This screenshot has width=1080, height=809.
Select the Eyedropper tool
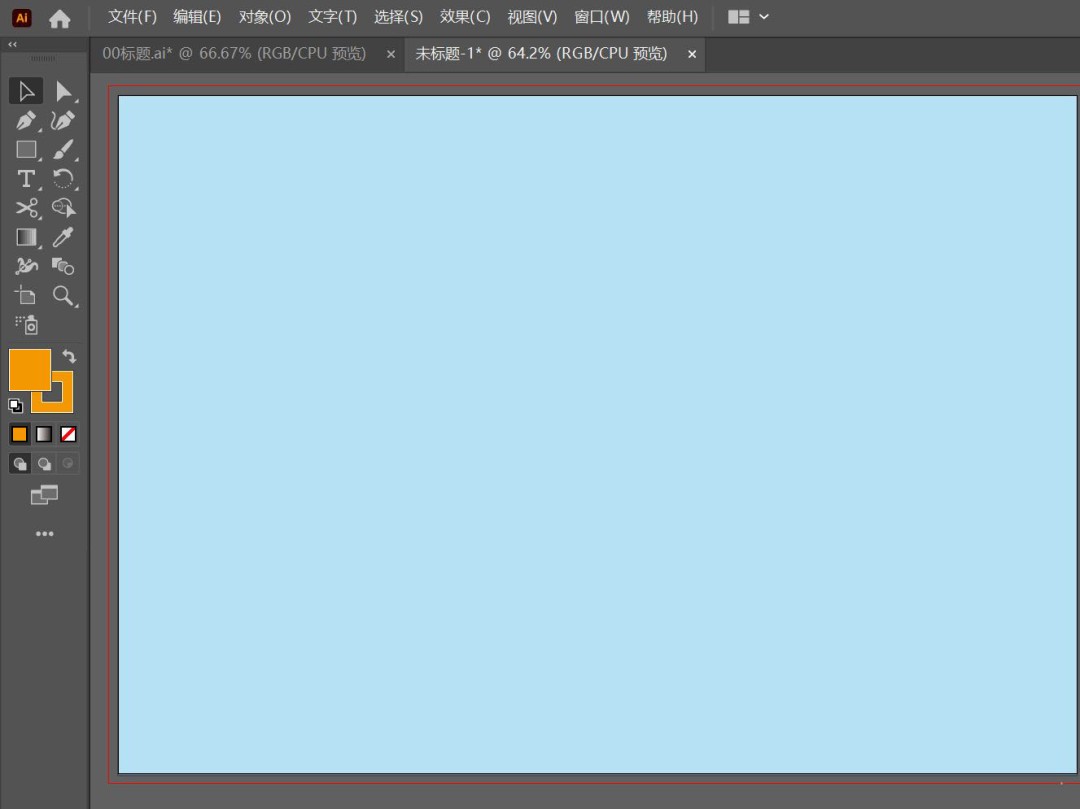(63, 237)
